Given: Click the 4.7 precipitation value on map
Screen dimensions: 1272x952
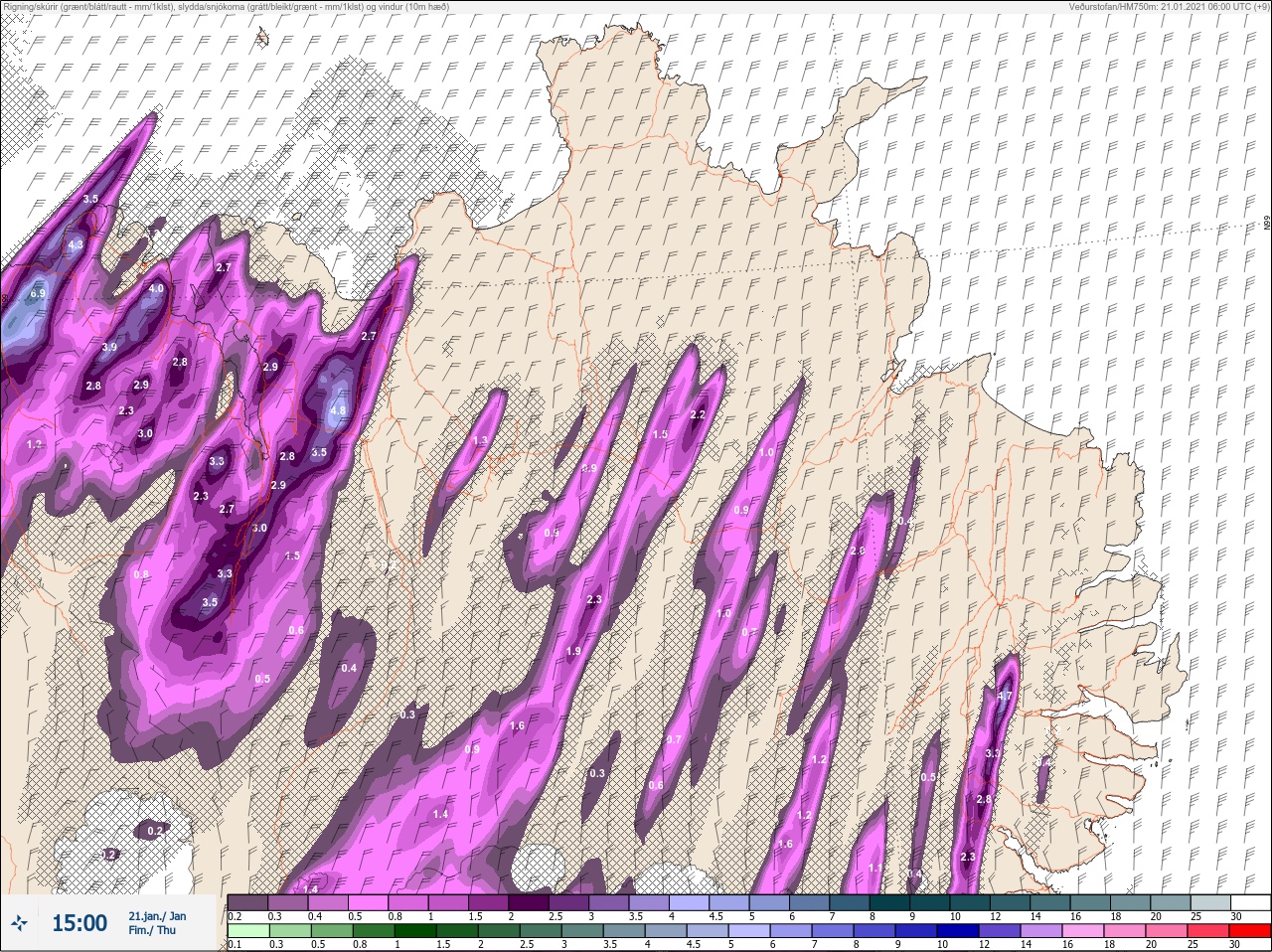Looking at the screenshot, I should click(1004, 696).
